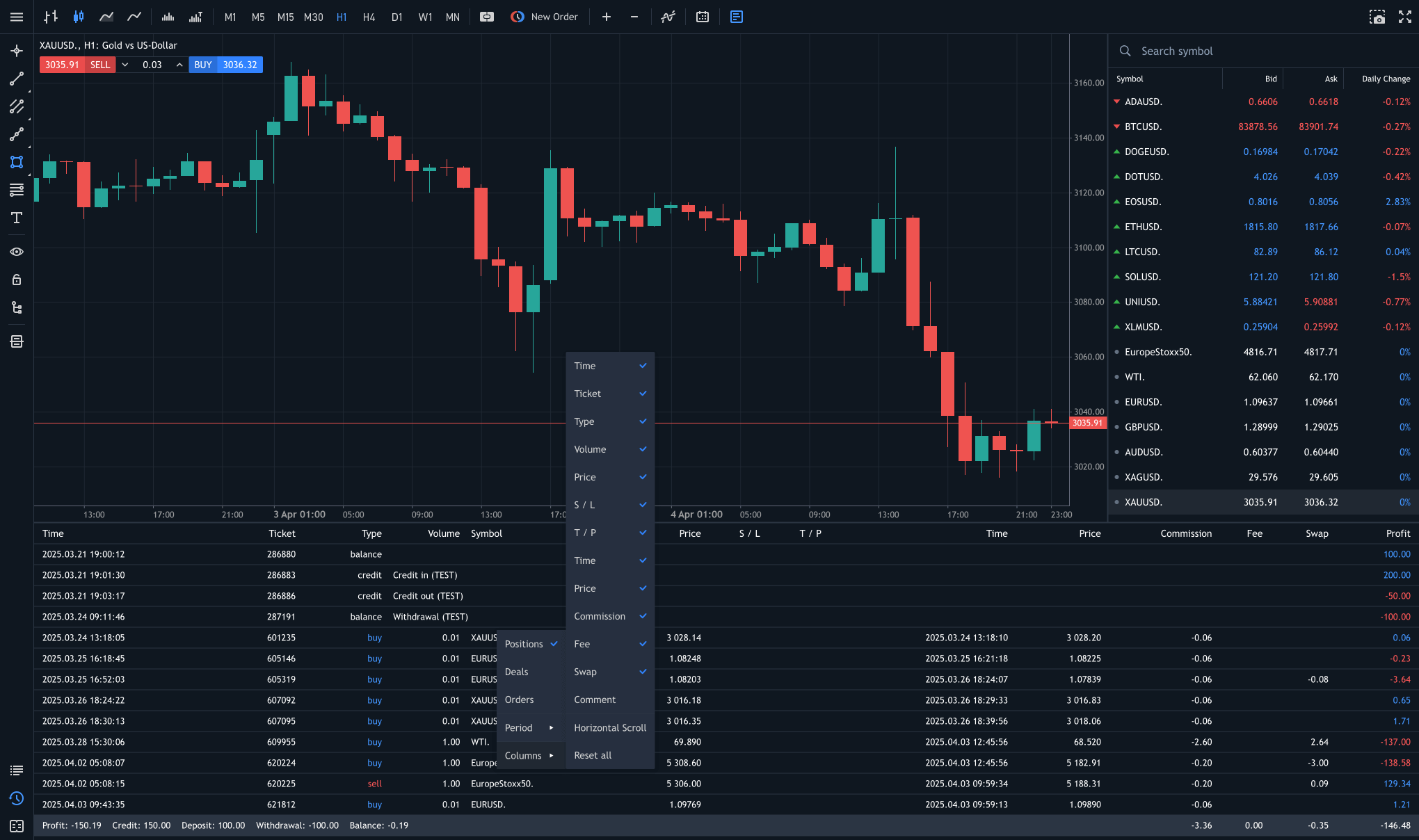Select Deals in context menu

pos(517,672)
